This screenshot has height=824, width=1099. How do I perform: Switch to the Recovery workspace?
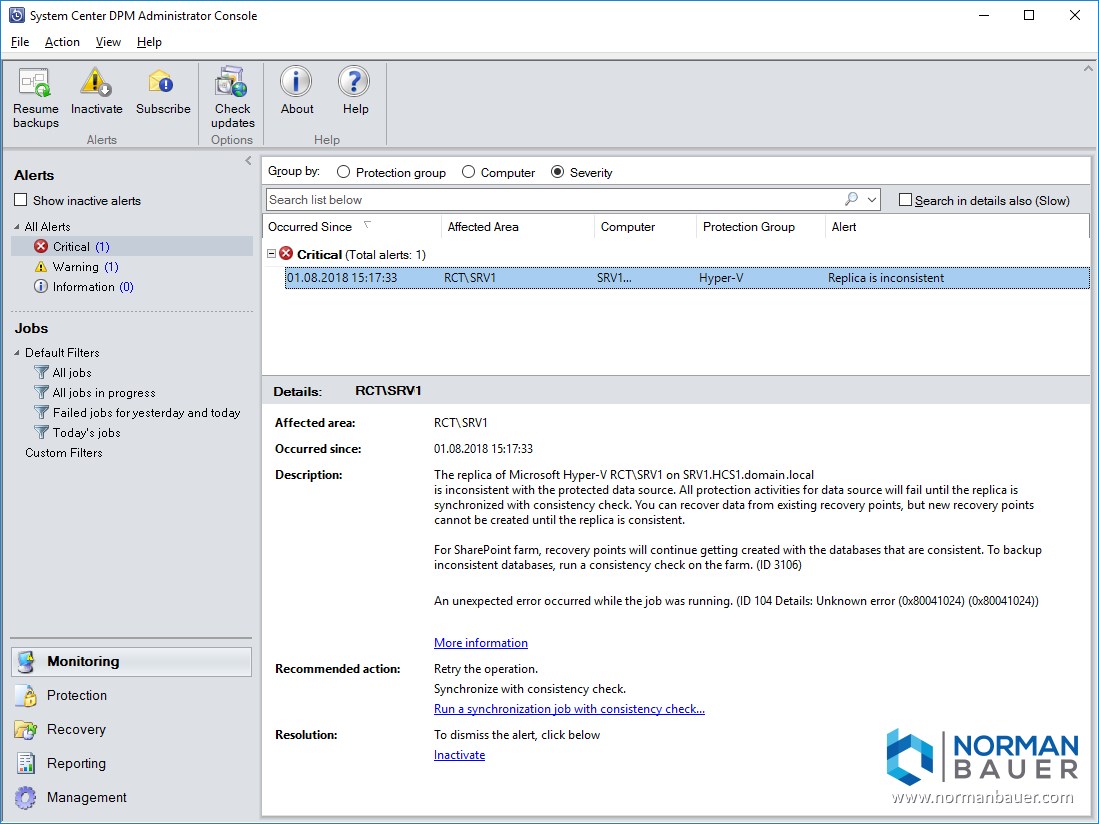131,729
